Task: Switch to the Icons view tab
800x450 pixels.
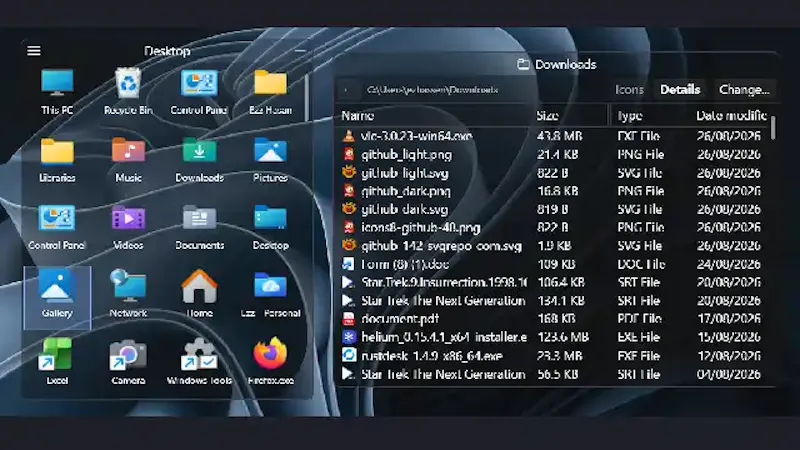Action: (629, 89)
